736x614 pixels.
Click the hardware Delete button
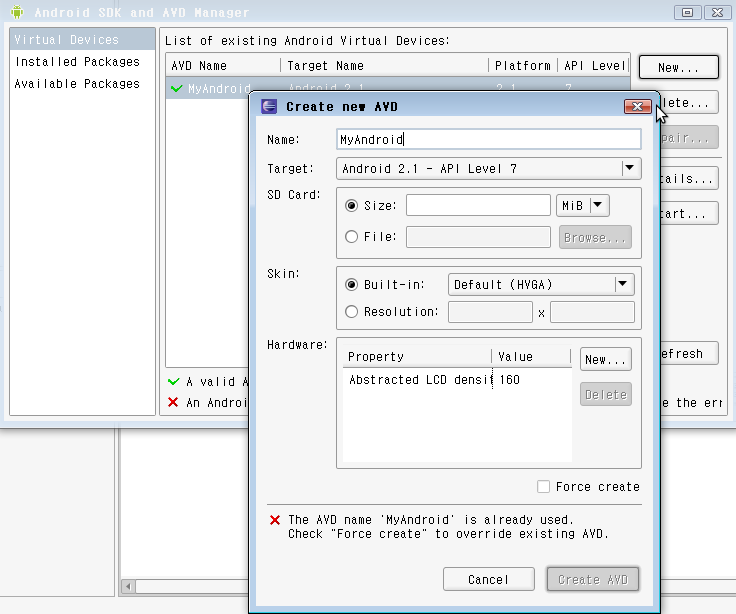606,394
